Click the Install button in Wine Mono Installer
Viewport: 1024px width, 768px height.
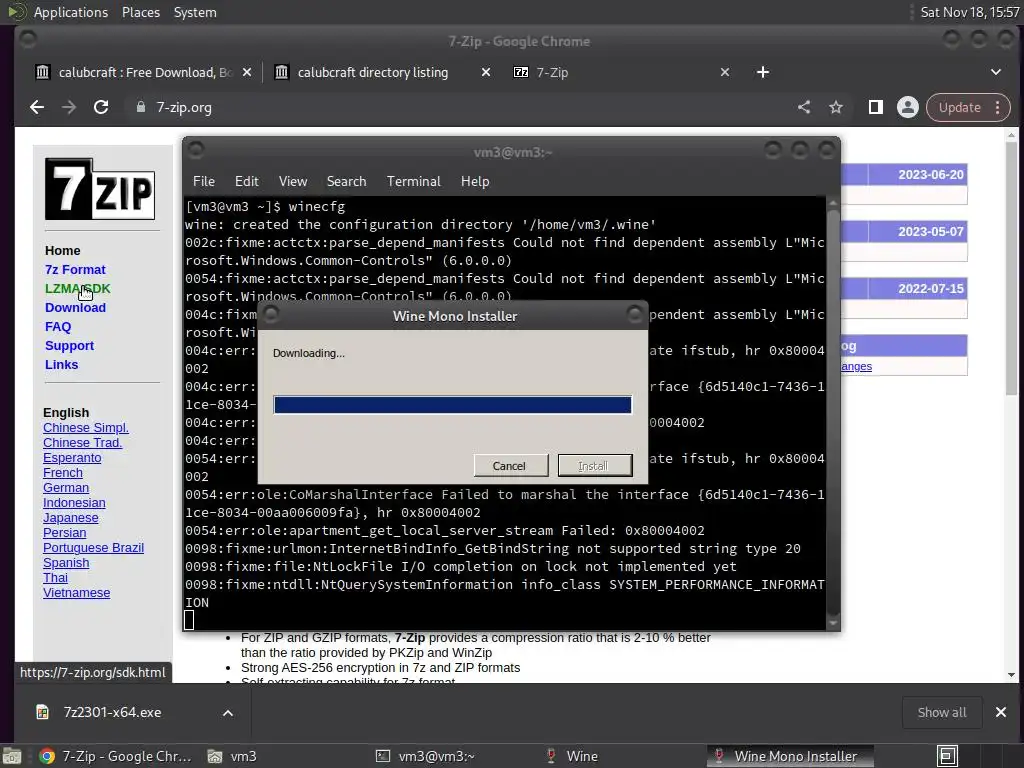point(595,466)
